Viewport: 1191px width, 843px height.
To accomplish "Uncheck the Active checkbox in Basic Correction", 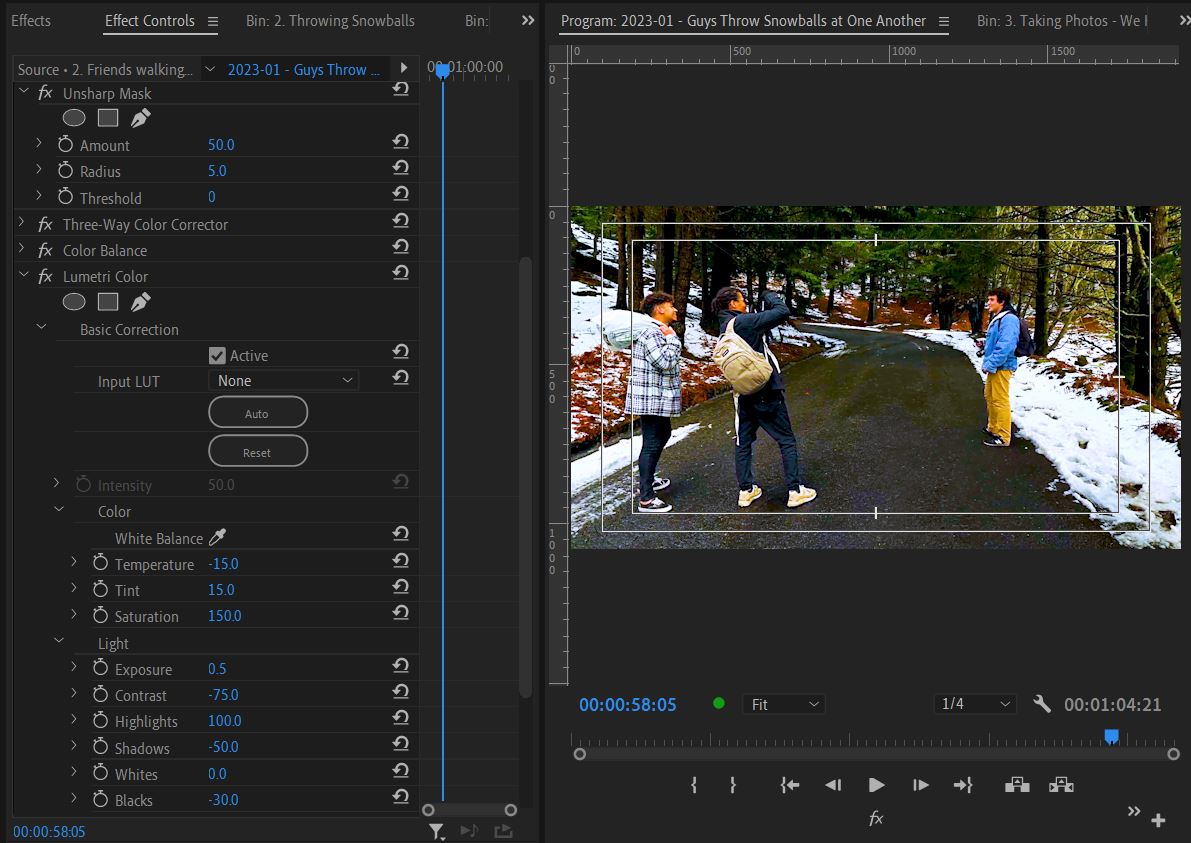I will [217, 355].
